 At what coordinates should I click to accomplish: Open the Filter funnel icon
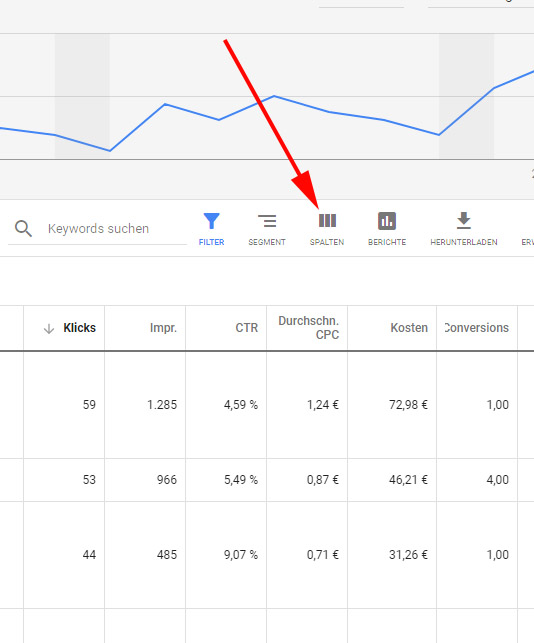click(x=212, y=221)
